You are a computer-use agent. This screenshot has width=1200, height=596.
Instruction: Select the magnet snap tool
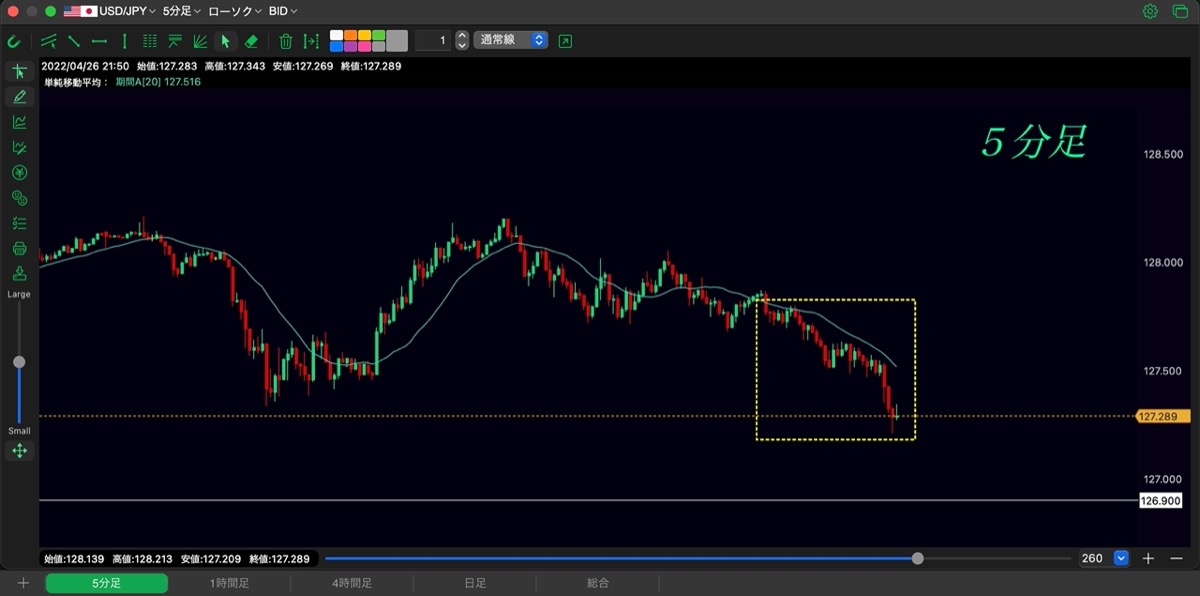(x=14, y=41)
